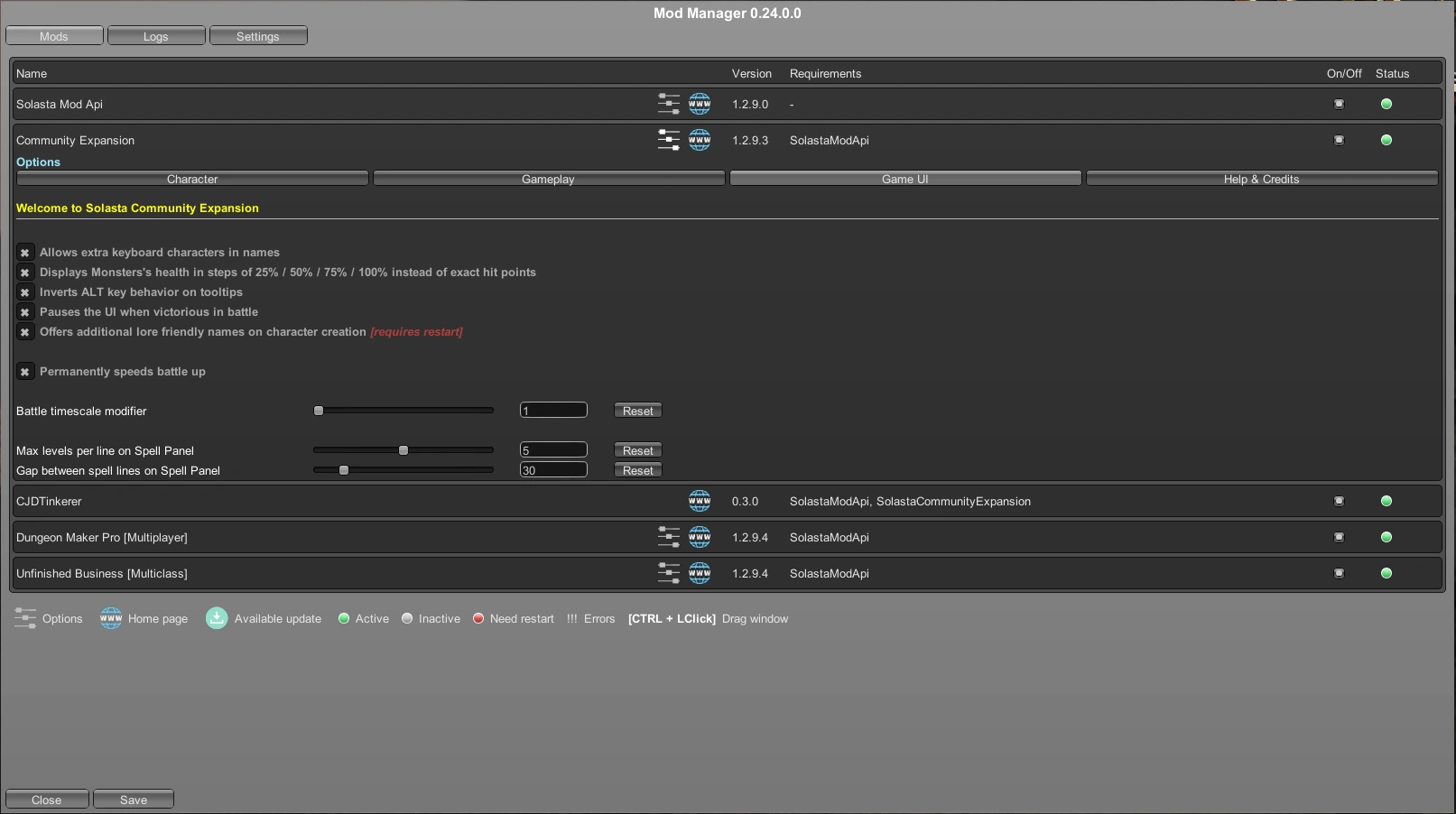The width and height of the screenshot is (1456, 814).
Task: Click the Active legend green dot
Action: click(344, 618)
